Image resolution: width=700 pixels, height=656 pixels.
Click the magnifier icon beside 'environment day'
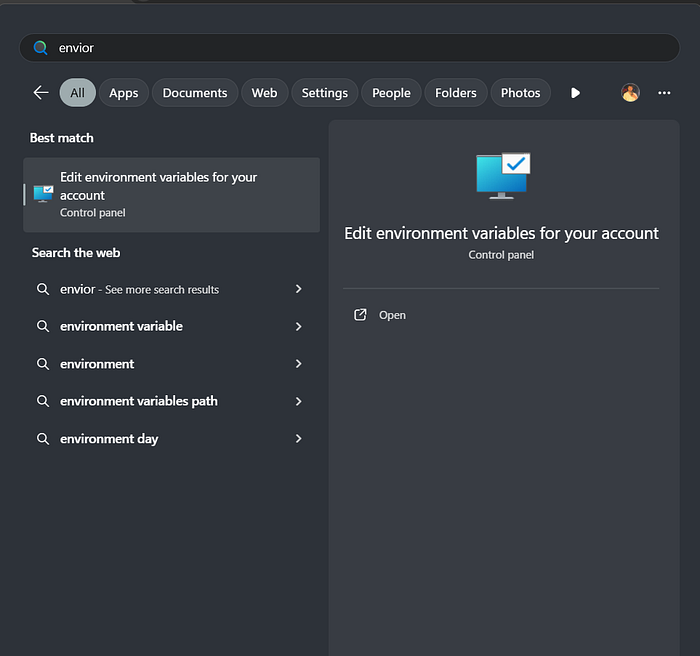[x=43, y=439]
